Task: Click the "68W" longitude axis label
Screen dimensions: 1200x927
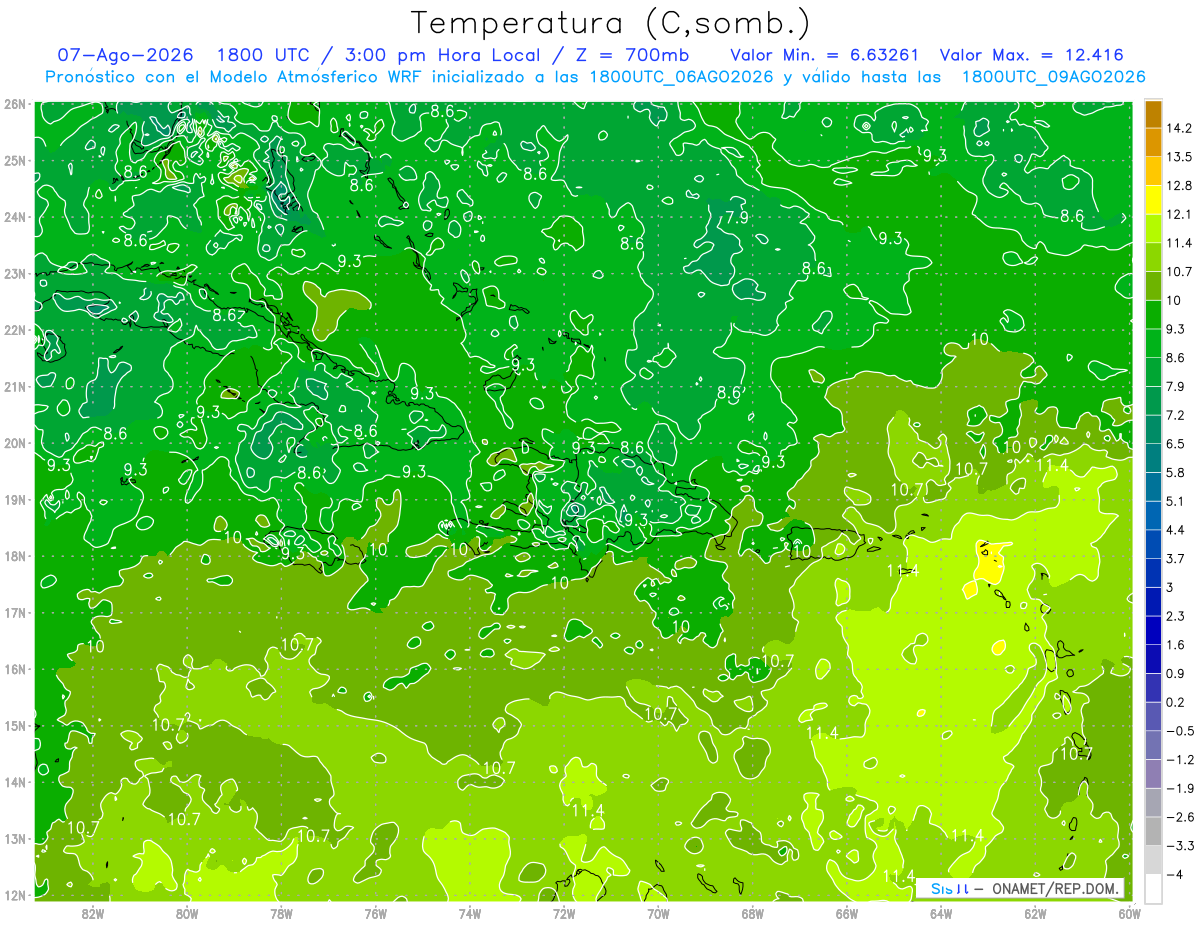Action: point(753,913)
